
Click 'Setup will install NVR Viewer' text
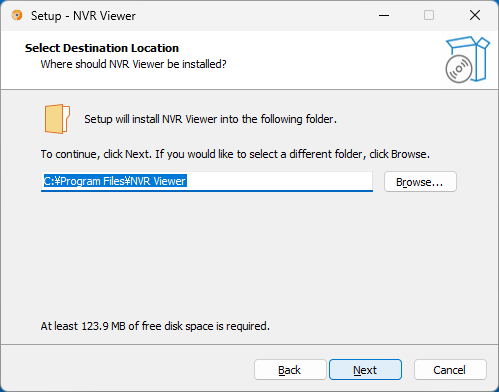click(210, 119)
